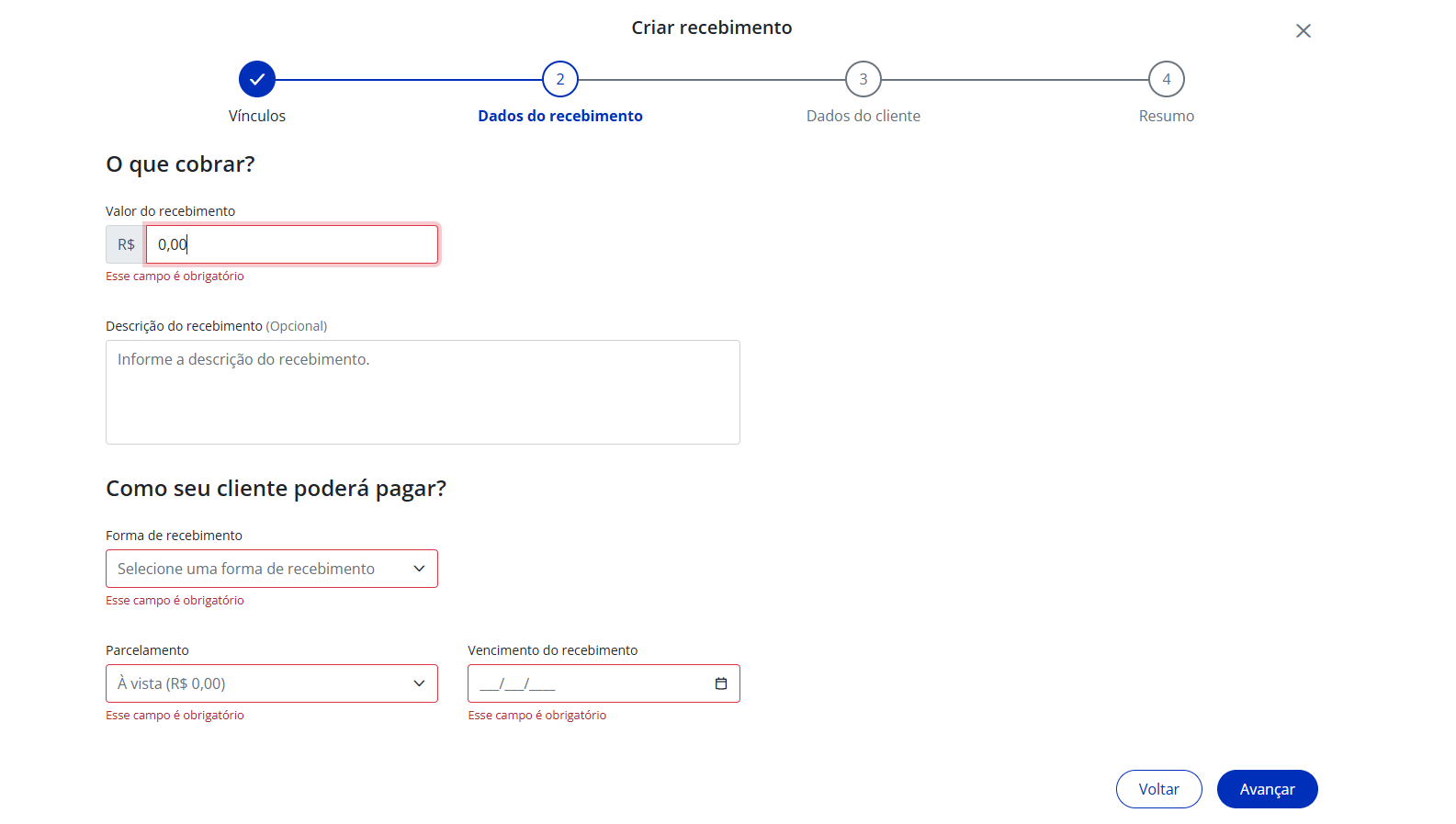The height and width of the screenshot is (824, 1456).
Task: Click the Vencimento do recebimento date field
Action: click(x=604, y=683)
